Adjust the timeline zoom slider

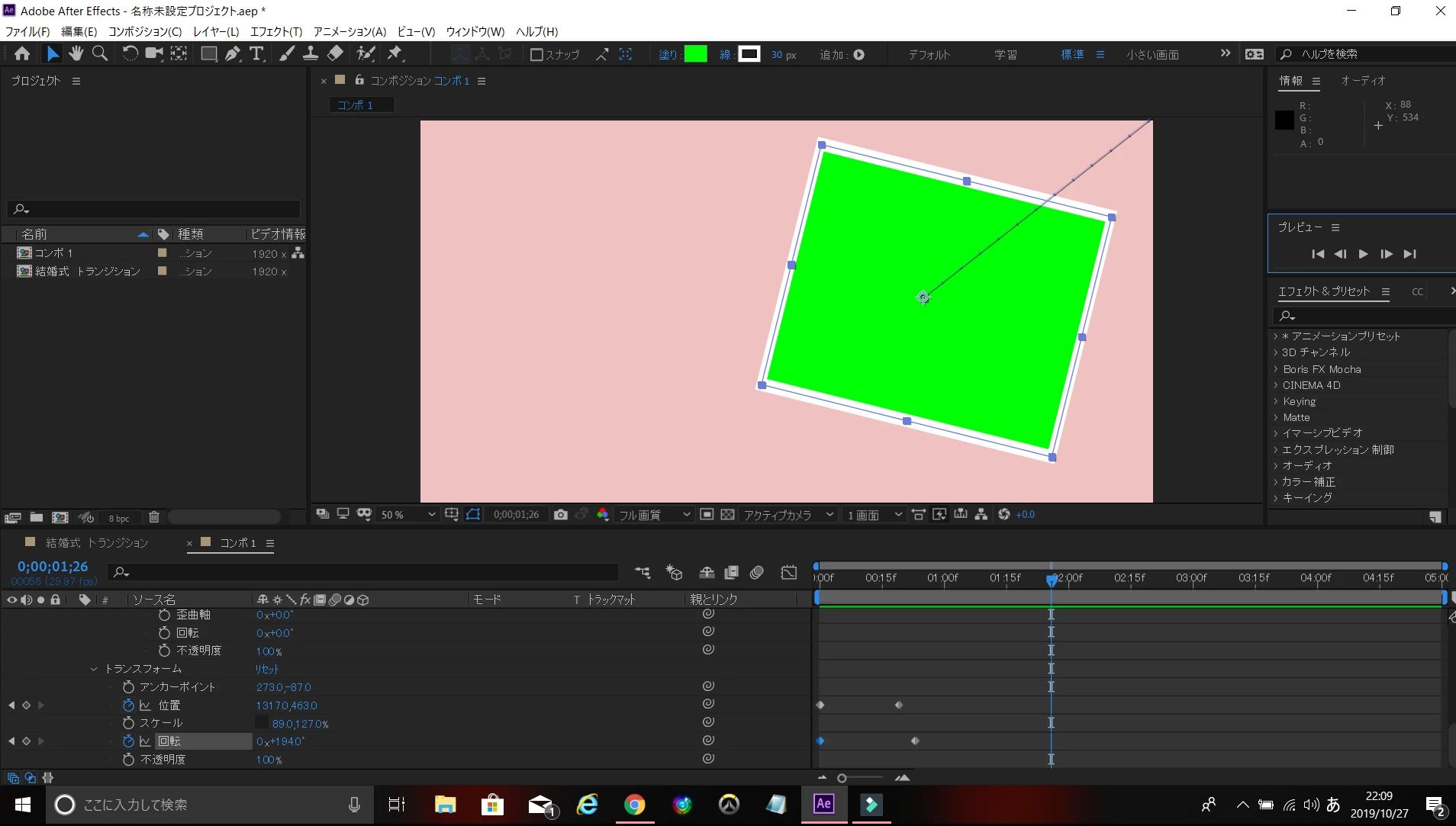coord(842,778)
